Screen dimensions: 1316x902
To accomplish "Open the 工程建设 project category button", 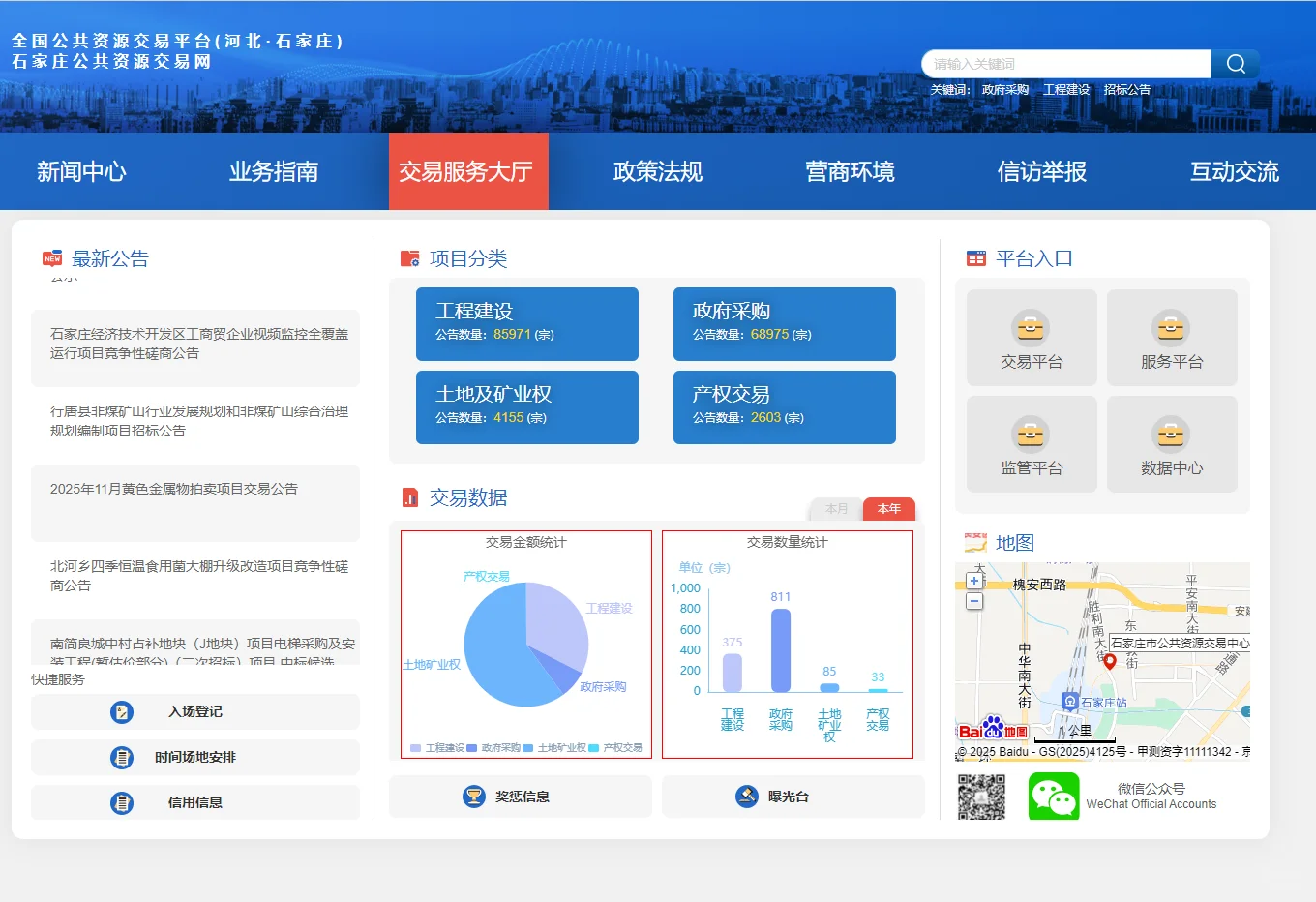I will click(526, 324).
